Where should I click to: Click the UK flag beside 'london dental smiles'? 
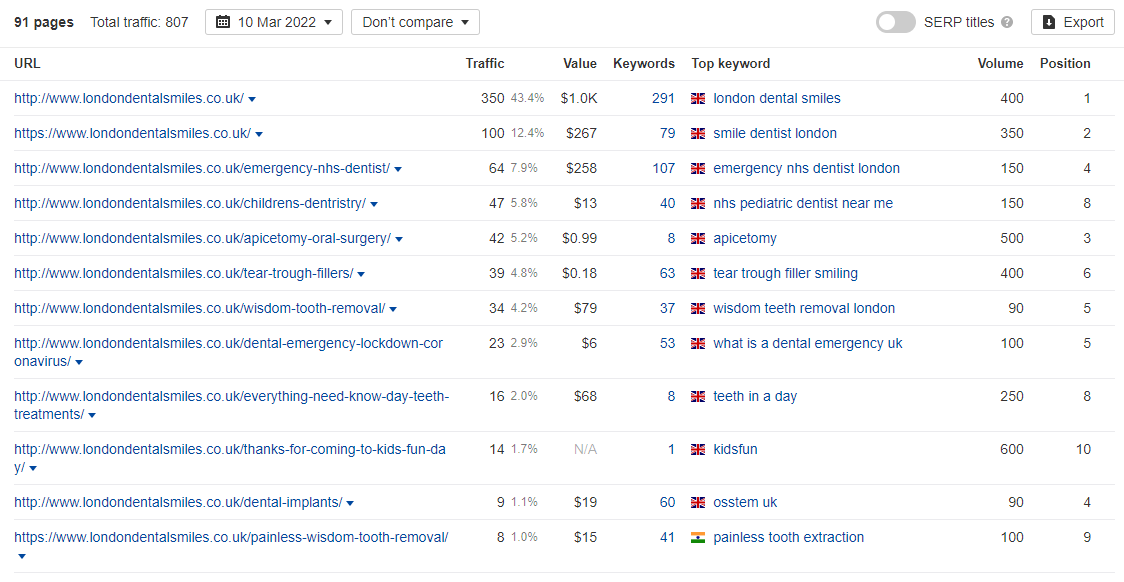click(x=698, y=99)
